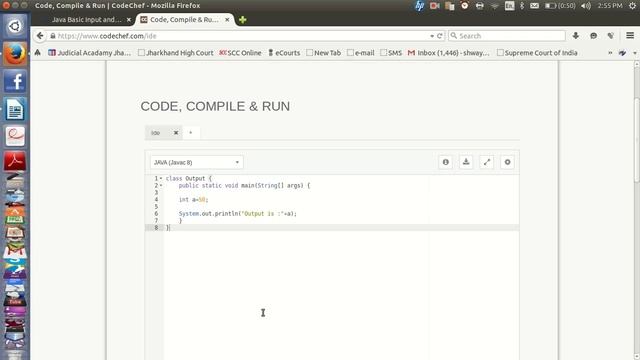Click the page vertical scrollbar

pos(637,140)
